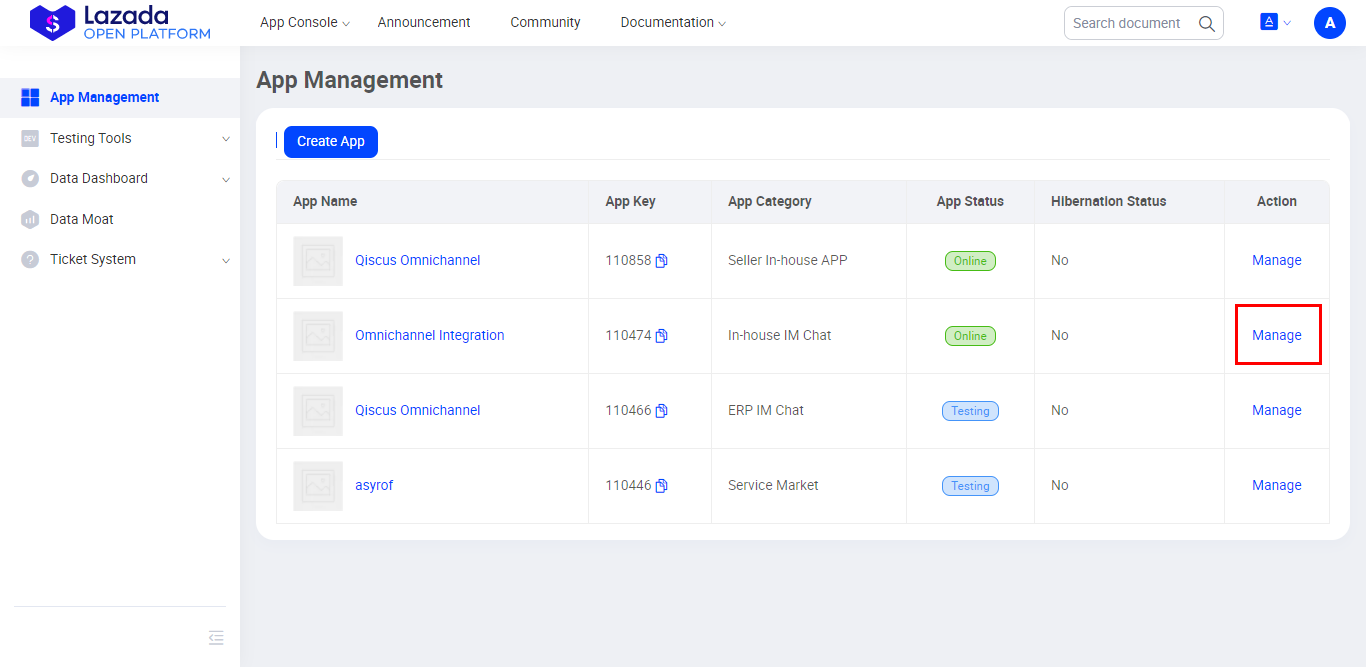This screenshot has height=667, width=1366.
Task: Manage the asyrof app
Action: (x=1277, y=486)
